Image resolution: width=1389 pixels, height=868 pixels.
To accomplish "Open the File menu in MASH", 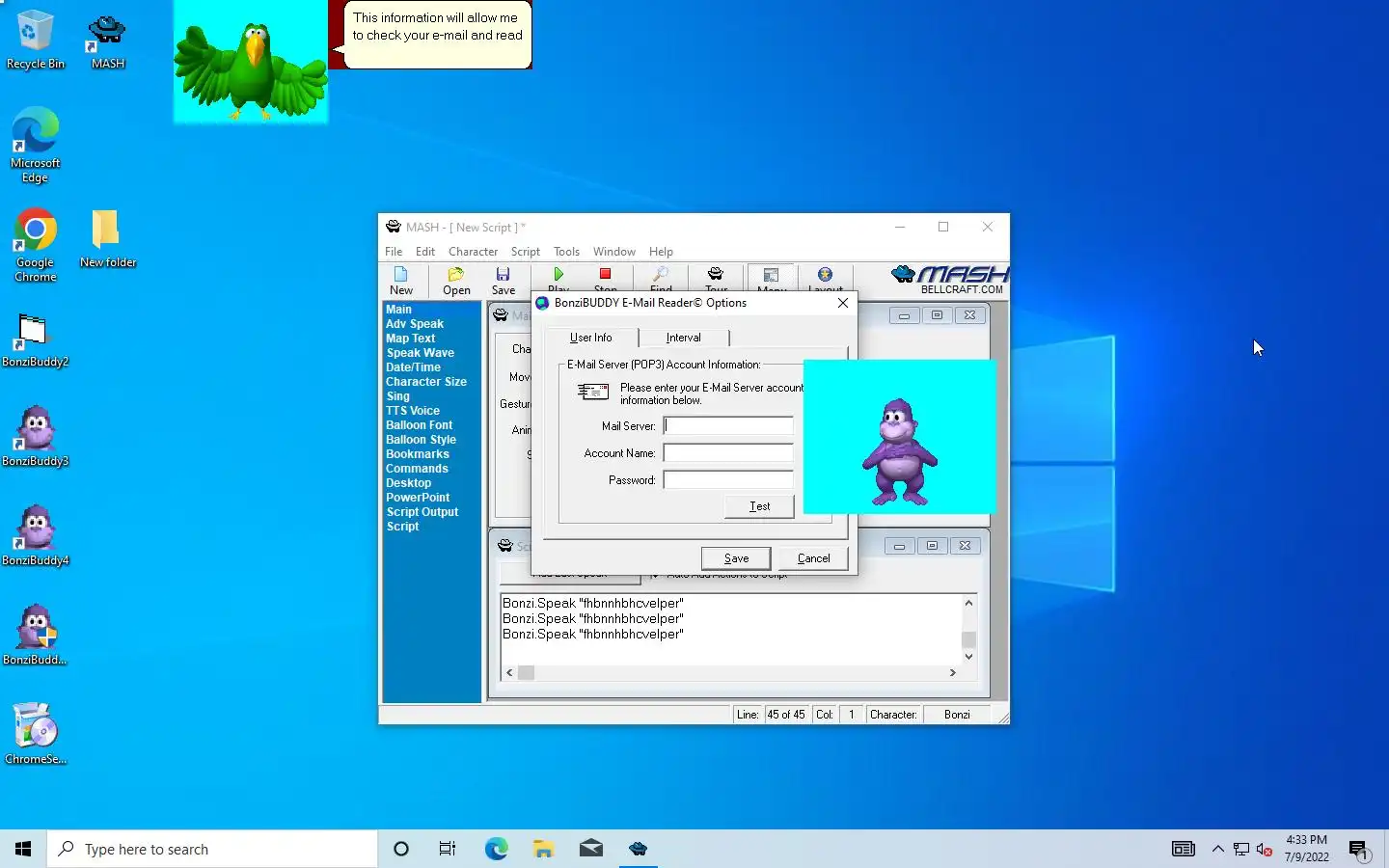I will [394, 252].
